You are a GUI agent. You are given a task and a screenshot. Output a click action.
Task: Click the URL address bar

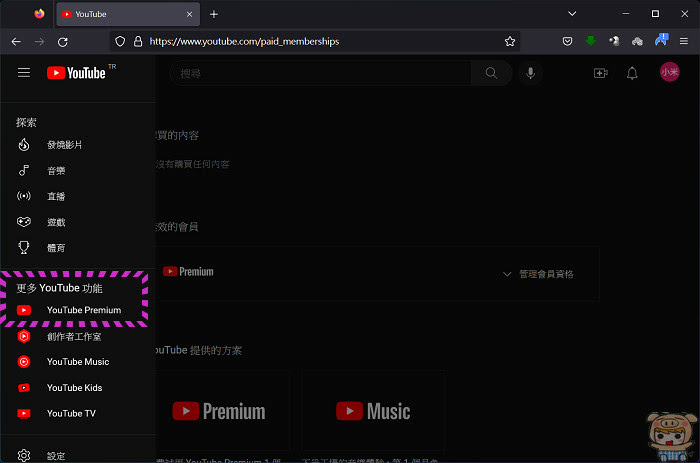315,42
